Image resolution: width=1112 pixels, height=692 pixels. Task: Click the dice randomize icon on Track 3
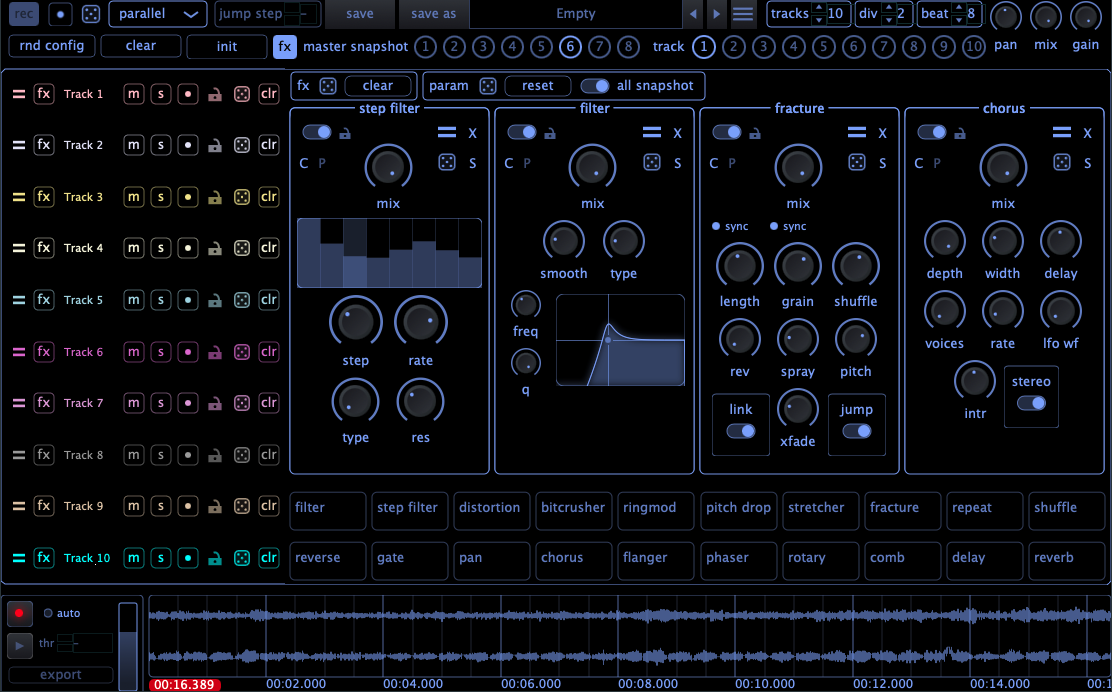tap(242, 197)
